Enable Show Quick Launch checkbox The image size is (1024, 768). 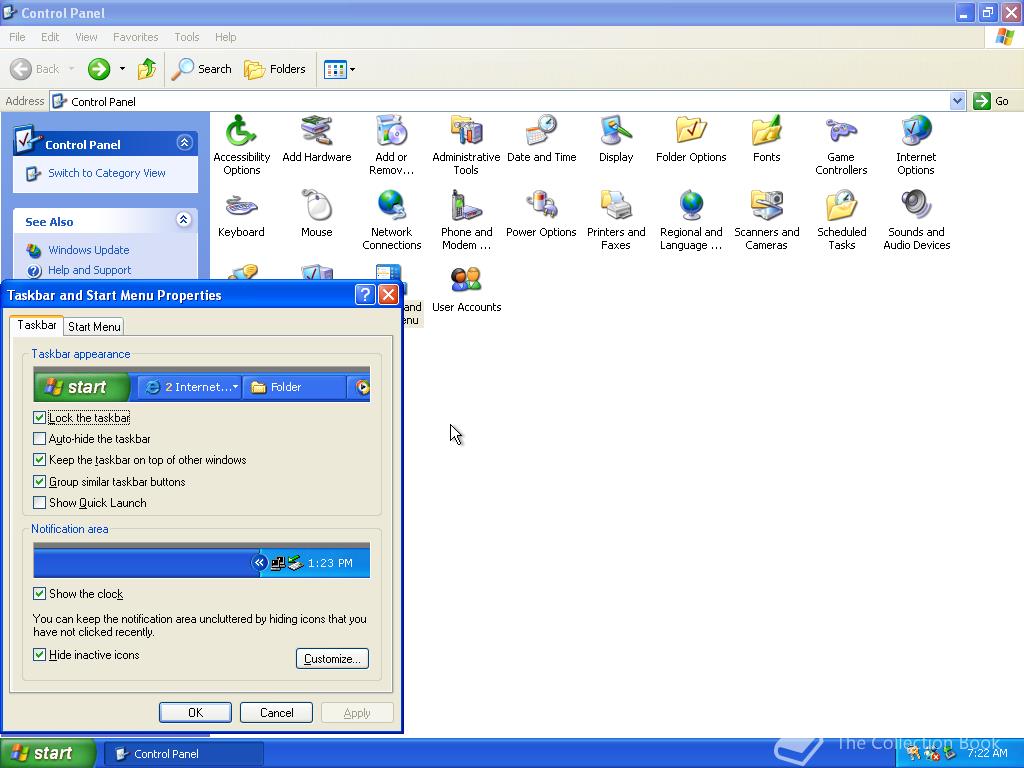(39, 502)
